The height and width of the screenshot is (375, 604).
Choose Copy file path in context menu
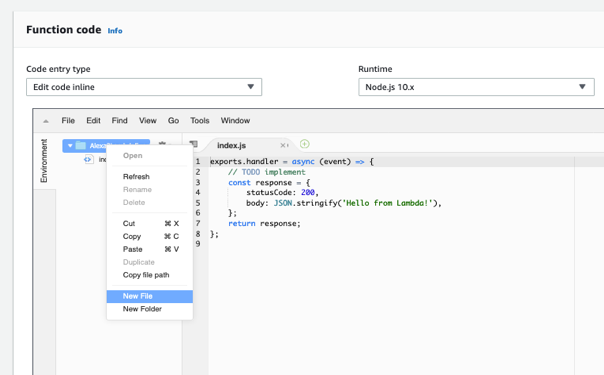point(150,275)
